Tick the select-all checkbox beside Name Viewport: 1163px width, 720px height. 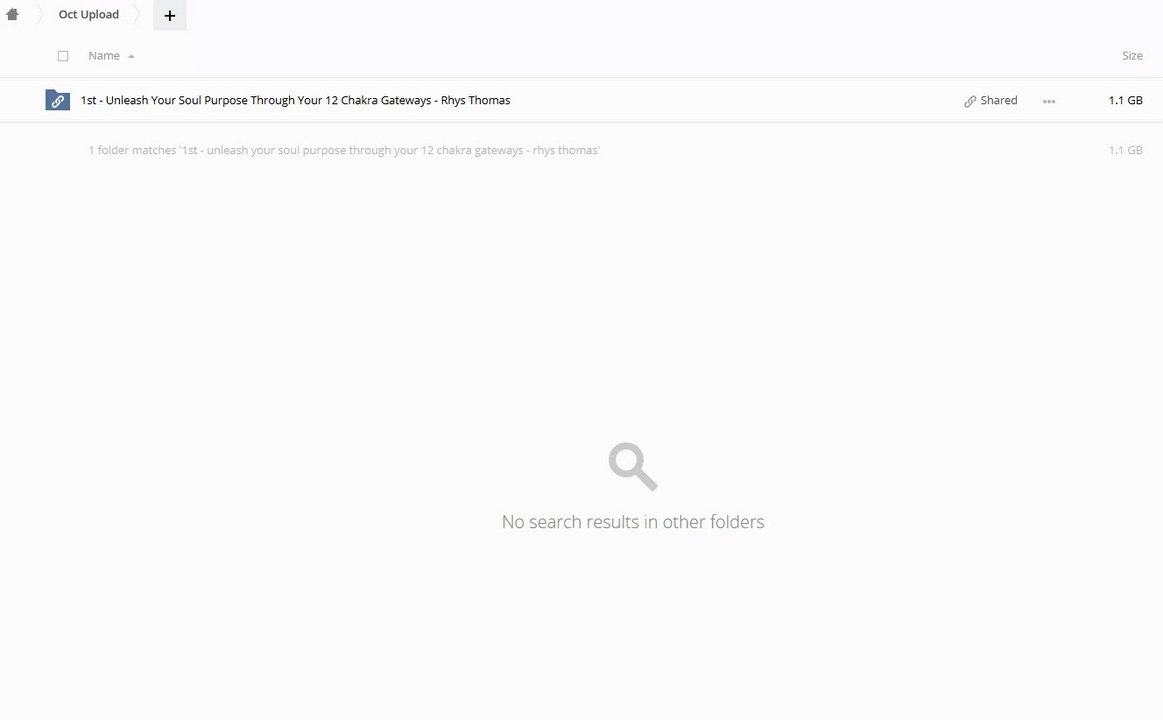pos(63,56)
